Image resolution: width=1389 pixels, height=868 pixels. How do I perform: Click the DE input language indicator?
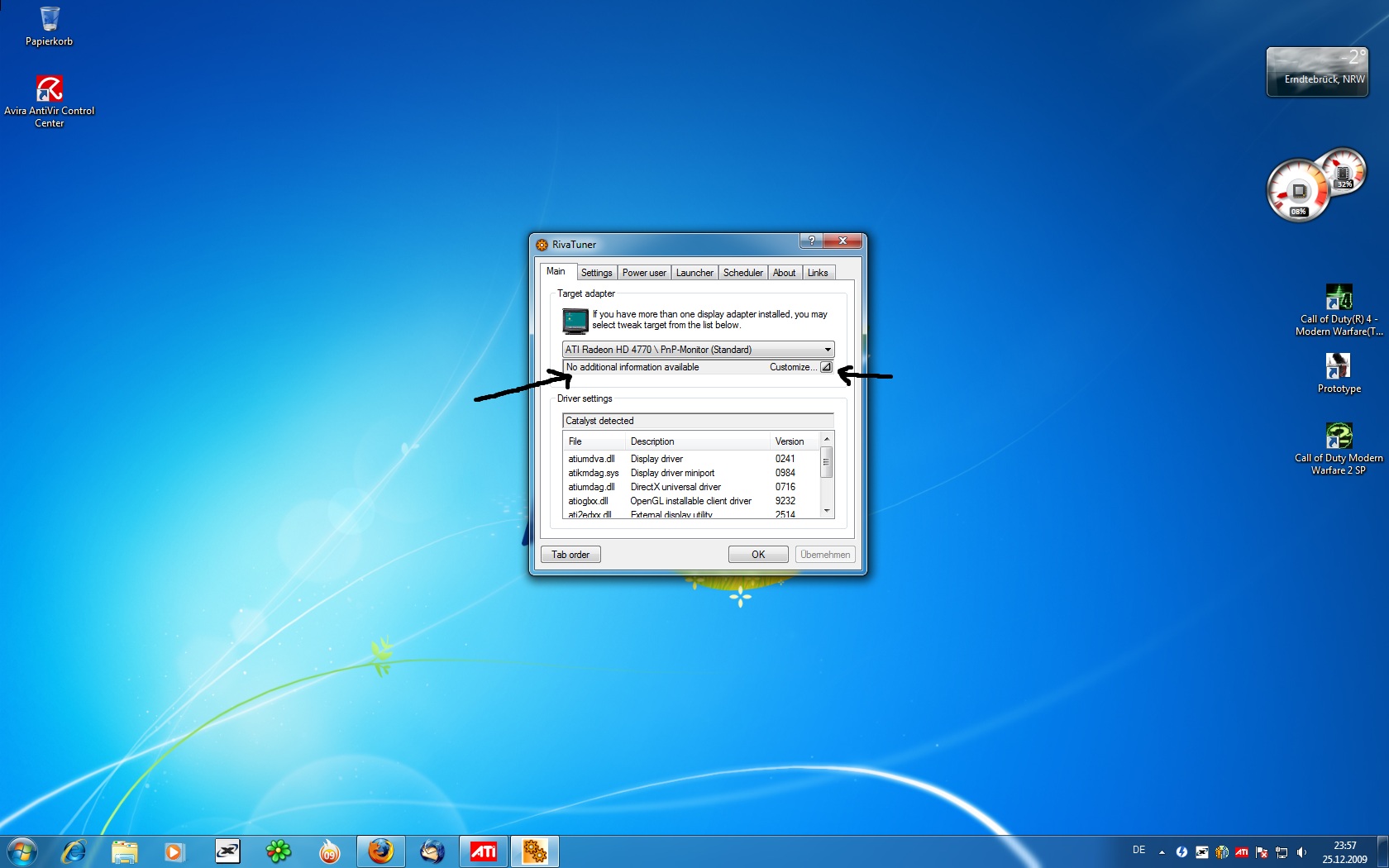click(x=1139, y=850)
